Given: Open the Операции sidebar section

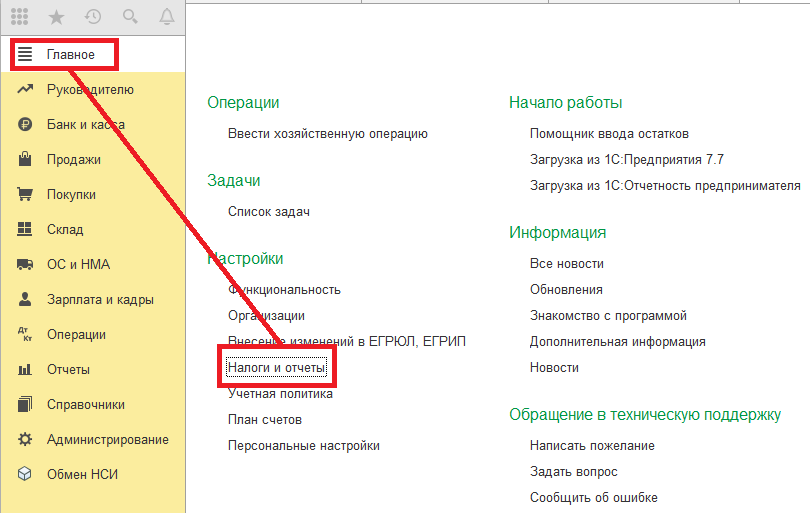Looking at the screenshot, I should (76, 335).
